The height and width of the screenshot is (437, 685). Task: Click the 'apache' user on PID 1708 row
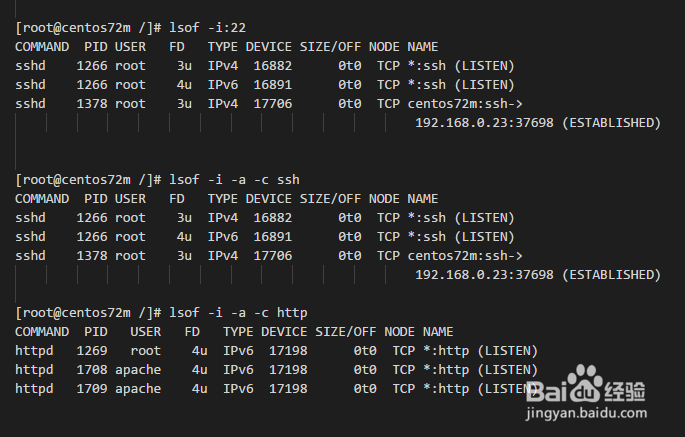click(138, 370)
